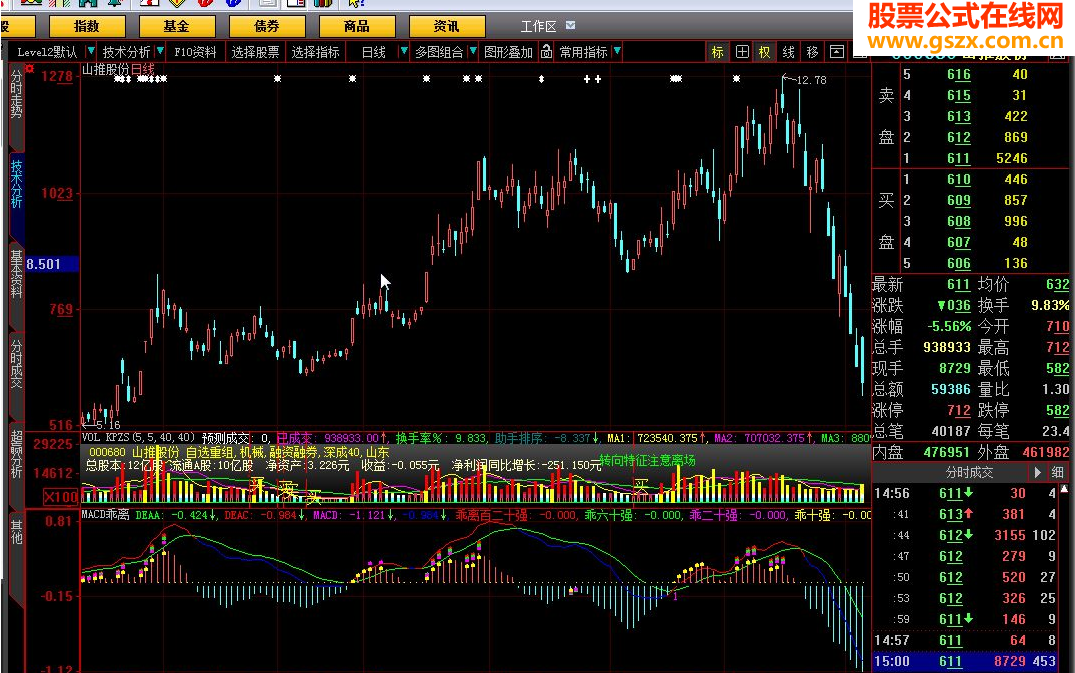This screenshot has width=1075, height=673.
Task: Click the 移 chart shift icon
Action: 810,51
